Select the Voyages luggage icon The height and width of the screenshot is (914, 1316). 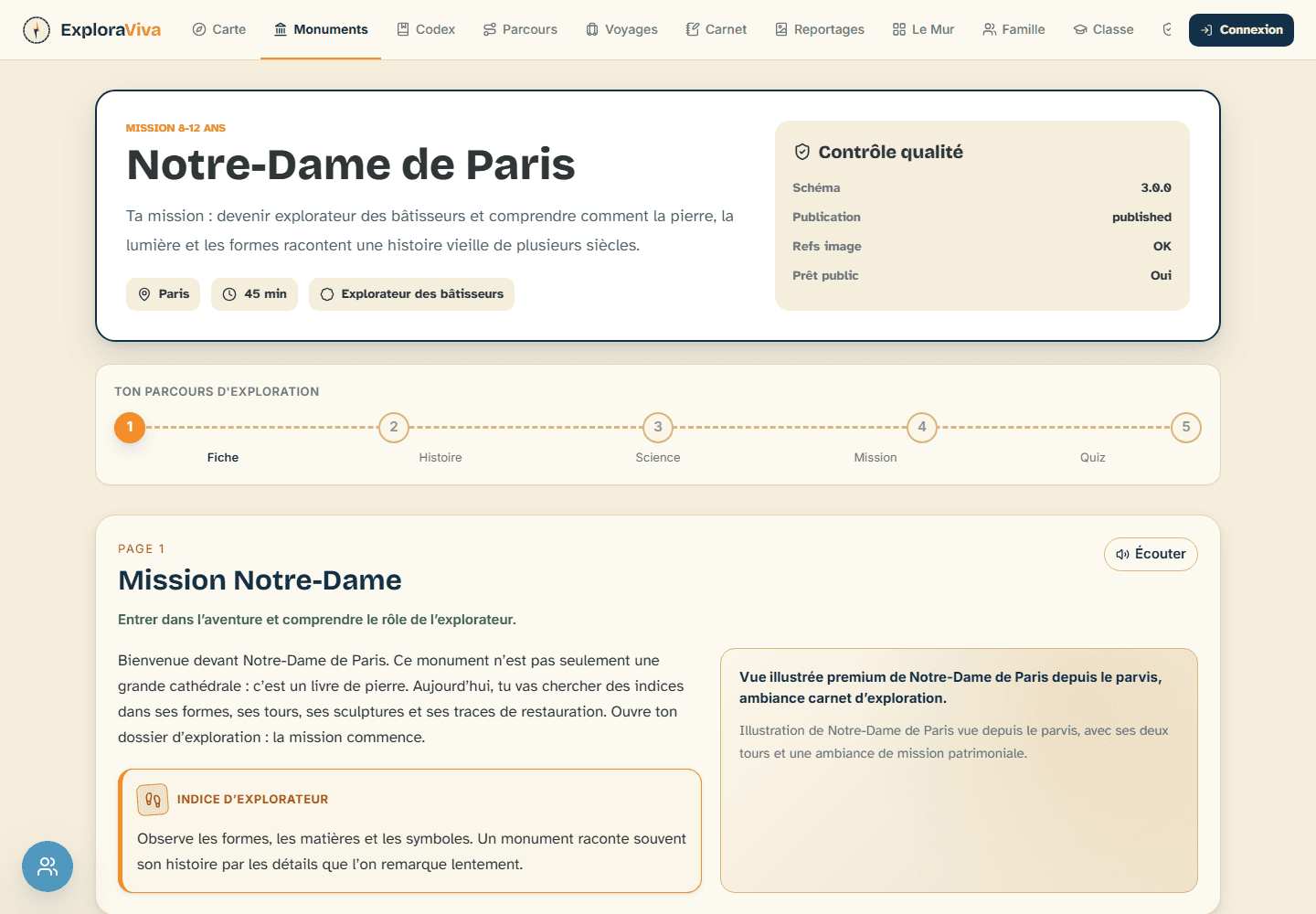[592, 29]
